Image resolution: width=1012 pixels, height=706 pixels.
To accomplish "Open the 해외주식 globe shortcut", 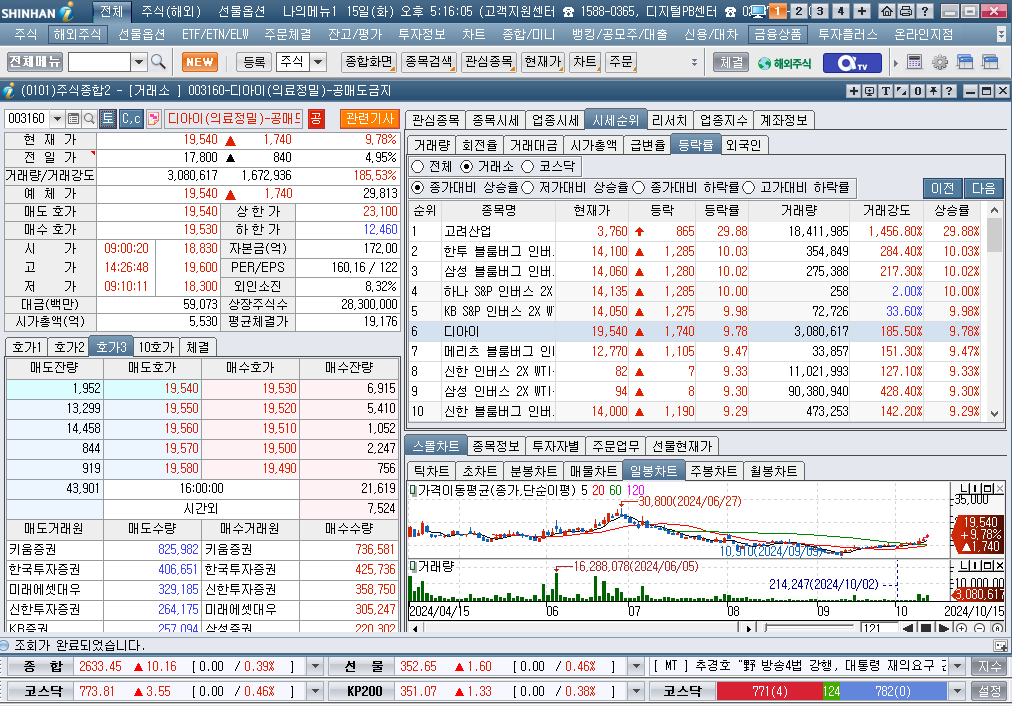I will coord(784,63).
